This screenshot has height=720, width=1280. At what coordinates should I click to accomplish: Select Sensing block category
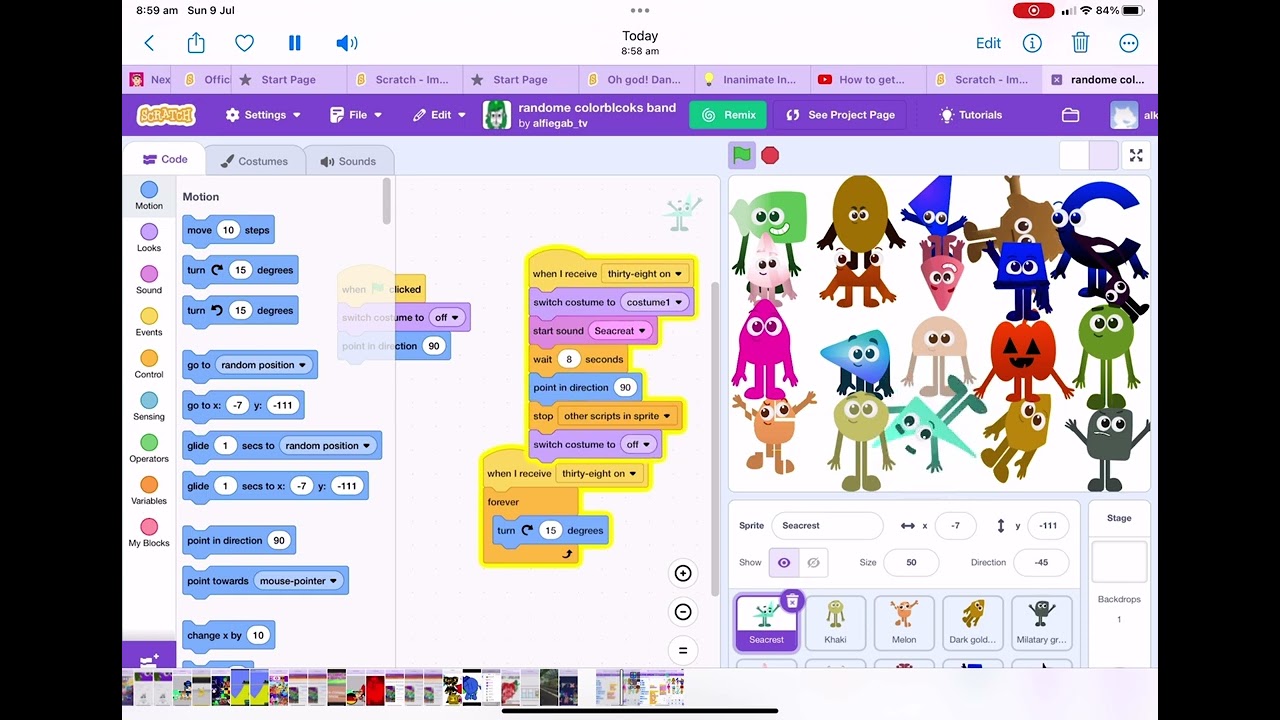[x=149, y=406]
